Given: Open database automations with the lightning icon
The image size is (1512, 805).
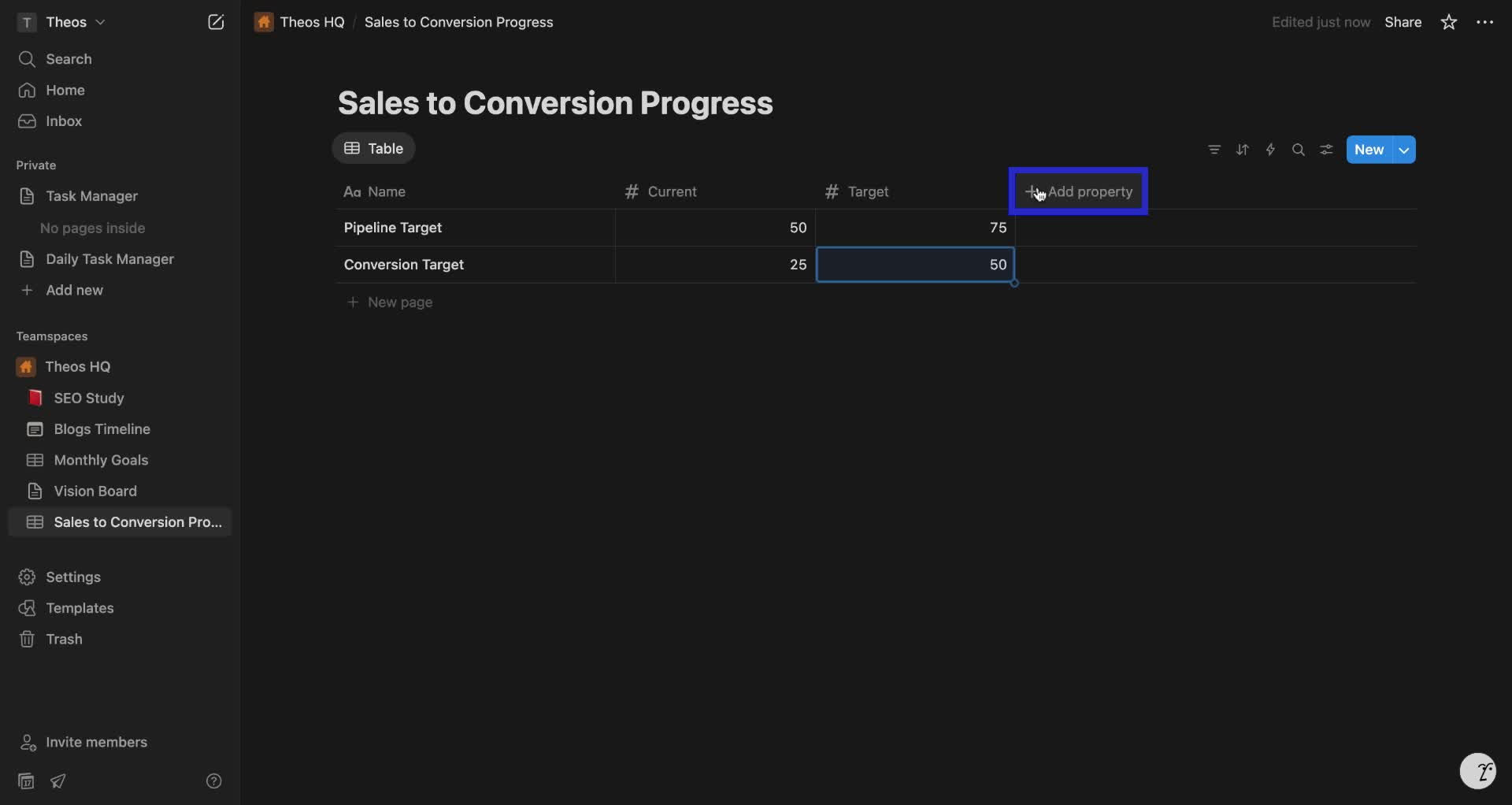Looking at the screenshot, I should pos(1271,150).
